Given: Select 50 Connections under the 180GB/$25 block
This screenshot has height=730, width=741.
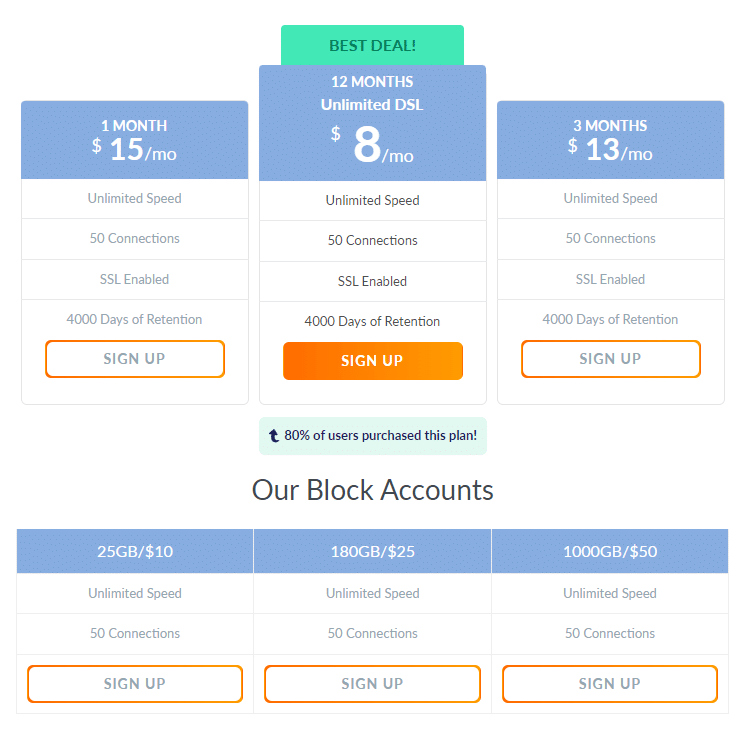Looking at the screenshot, I should pyautogui.click(x=372, y=633).
